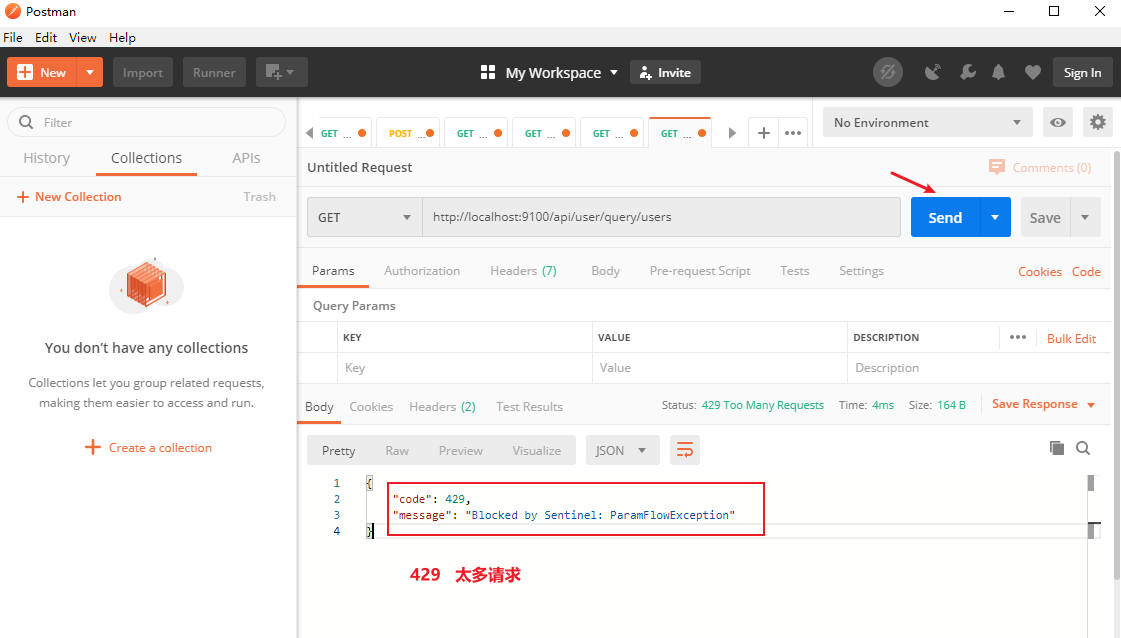Screen dimensions: 1121x638
Task: Open the manage environments gear icon
Action: pyautogui.click(x=1097, y=122)
